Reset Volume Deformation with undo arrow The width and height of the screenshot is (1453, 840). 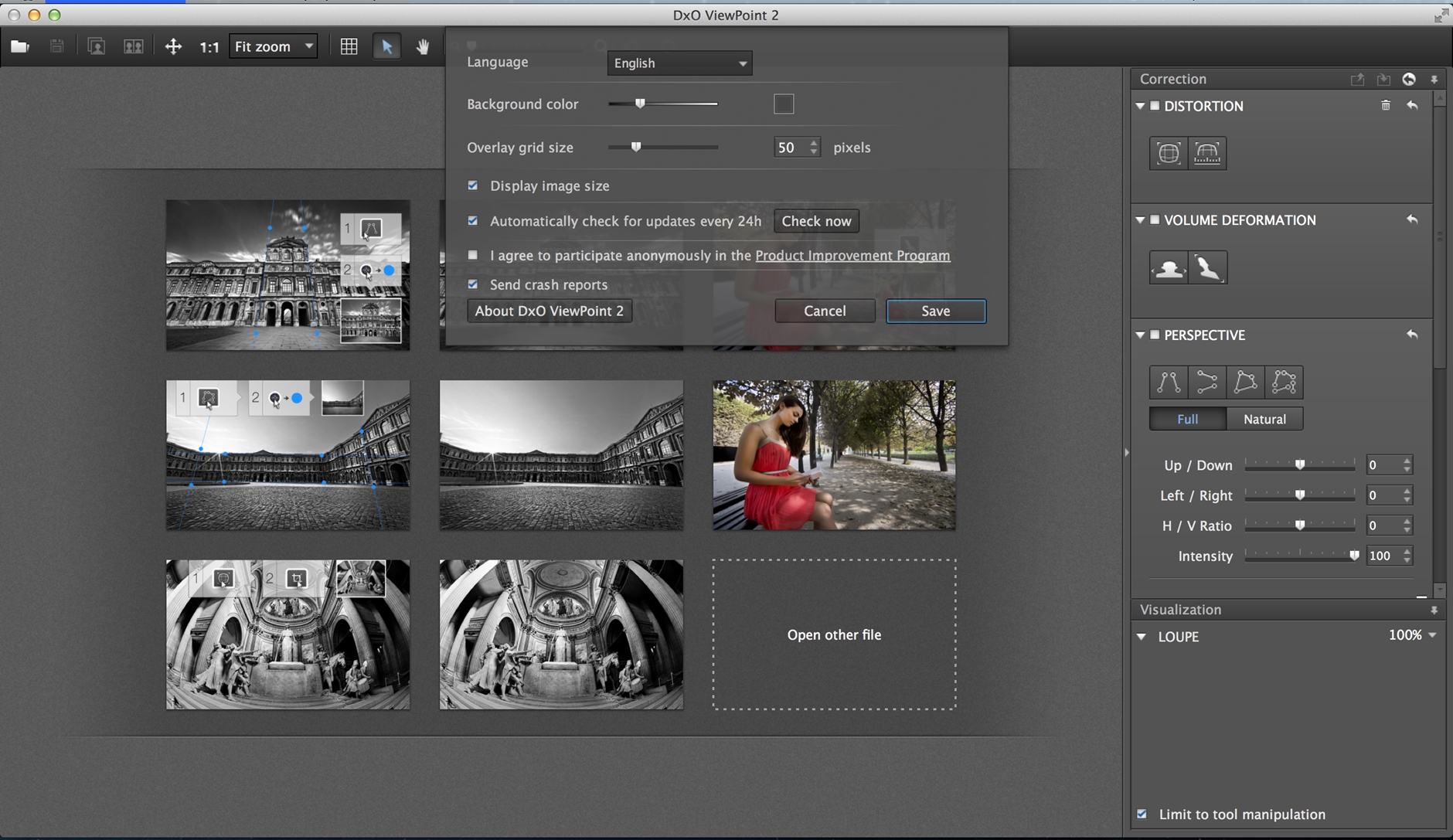[x=1412, y=219]
